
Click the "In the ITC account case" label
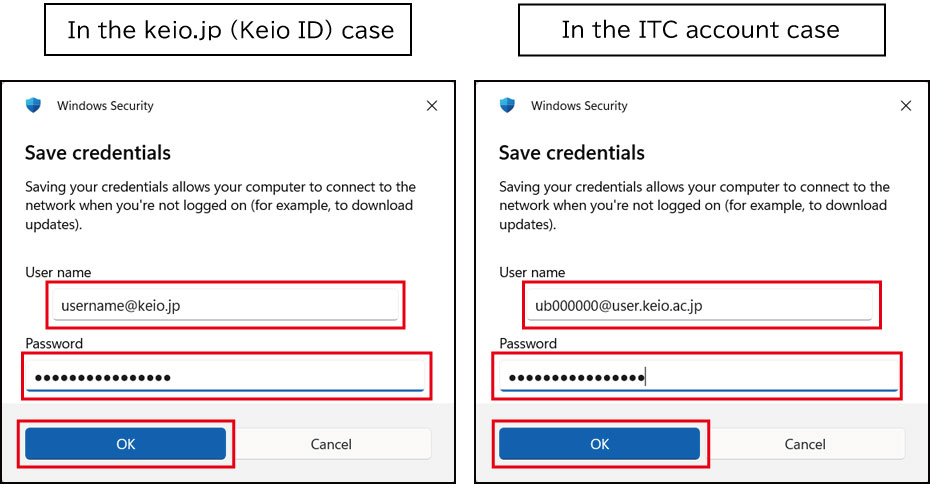pyautogui.click(x=700, y=30)
